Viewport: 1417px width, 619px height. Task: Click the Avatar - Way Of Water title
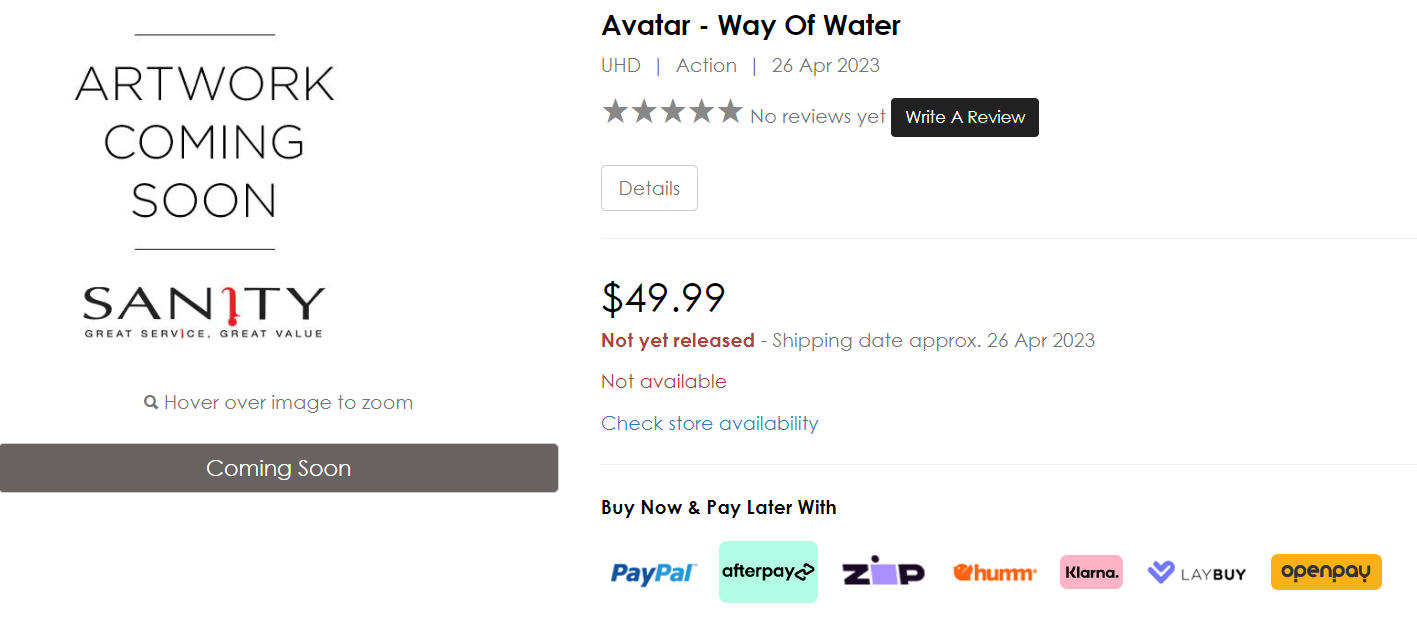pos(750,25)
